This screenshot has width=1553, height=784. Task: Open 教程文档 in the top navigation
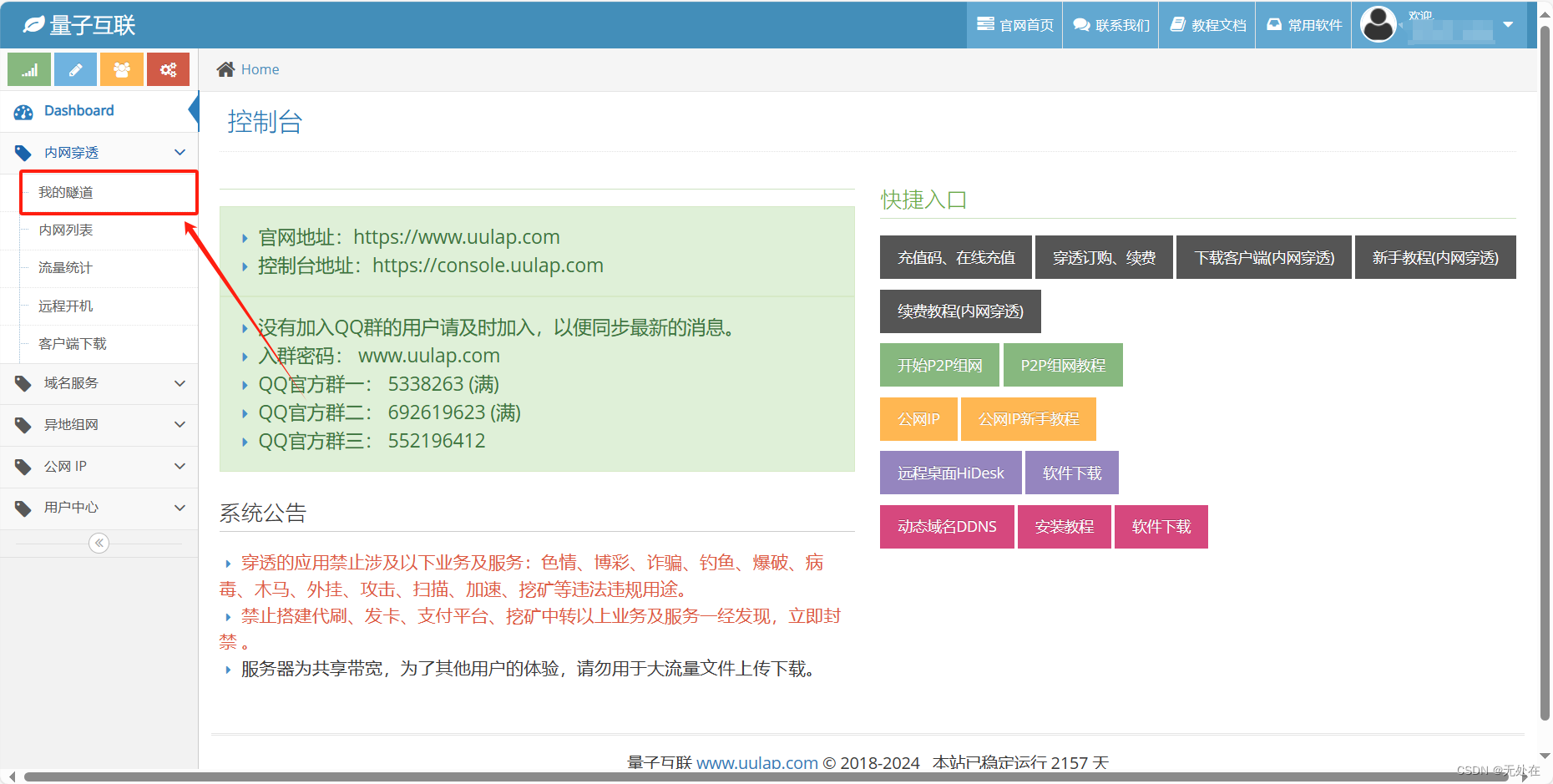click(1207, 25)
